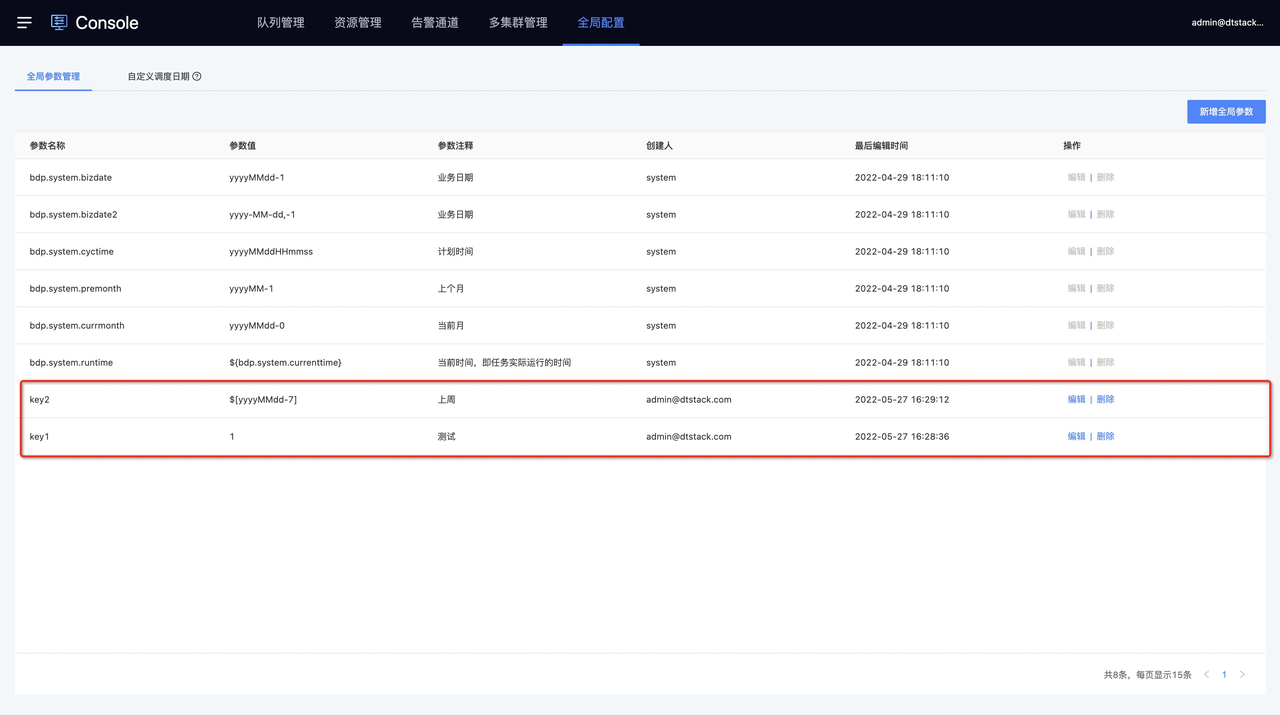Click the 当前时间，即任务实际运行的时间 comment
Viewport: 1280px width, 715px height.
pyautogui.click(x=504, y=362)
